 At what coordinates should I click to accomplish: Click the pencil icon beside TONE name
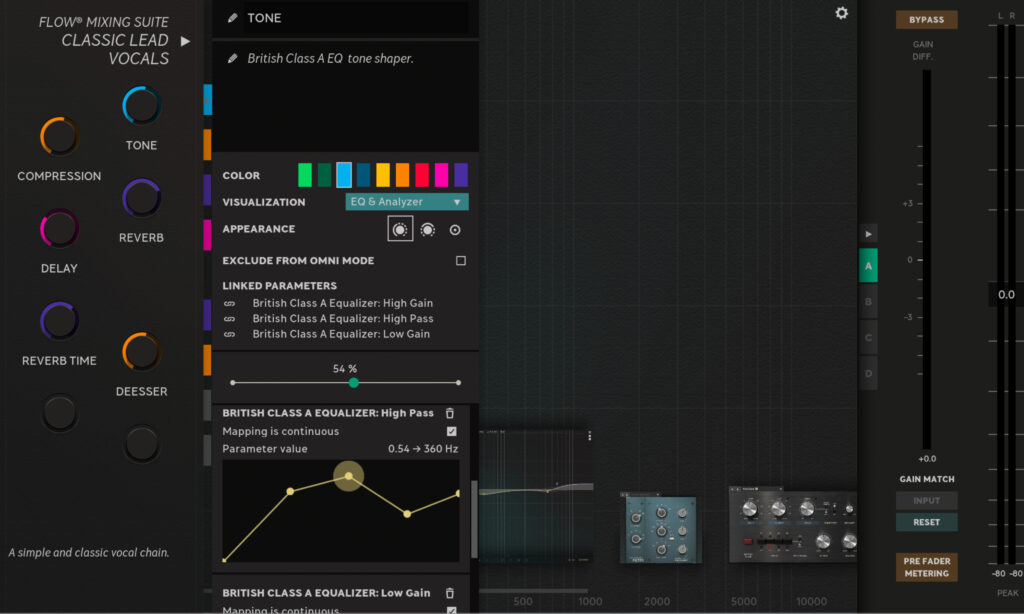[232, 18]
